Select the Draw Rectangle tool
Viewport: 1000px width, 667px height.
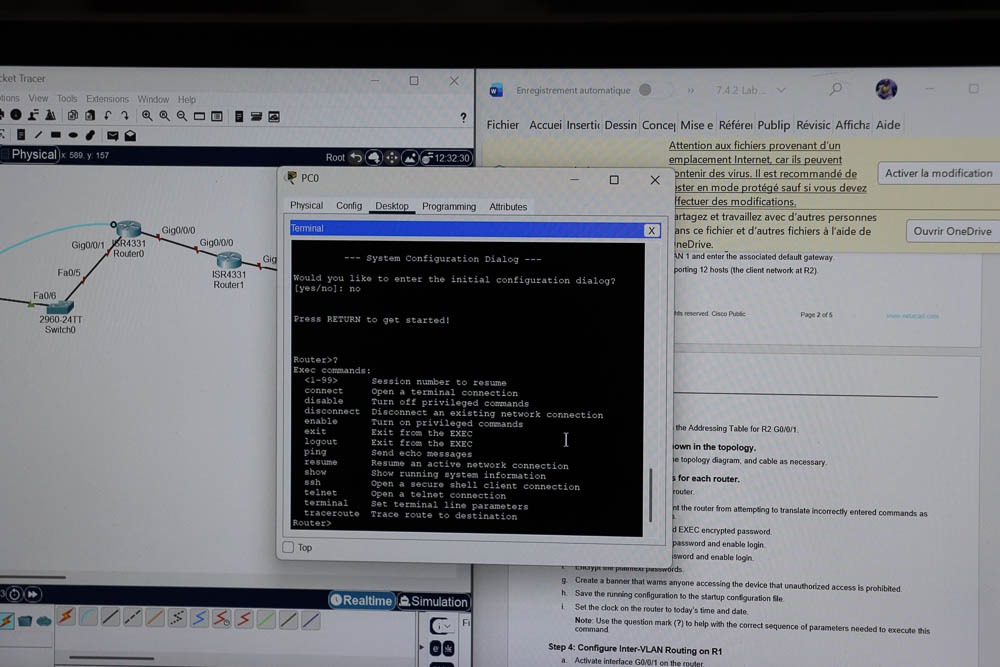click(x=56, y=135)
